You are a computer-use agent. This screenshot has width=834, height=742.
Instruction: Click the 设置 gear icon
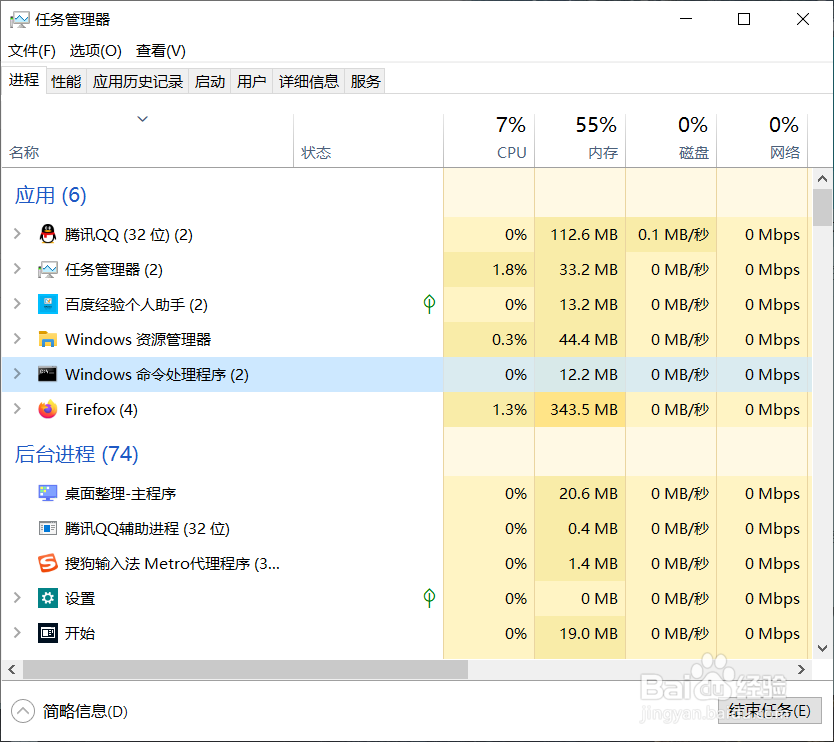coord(48,598)
